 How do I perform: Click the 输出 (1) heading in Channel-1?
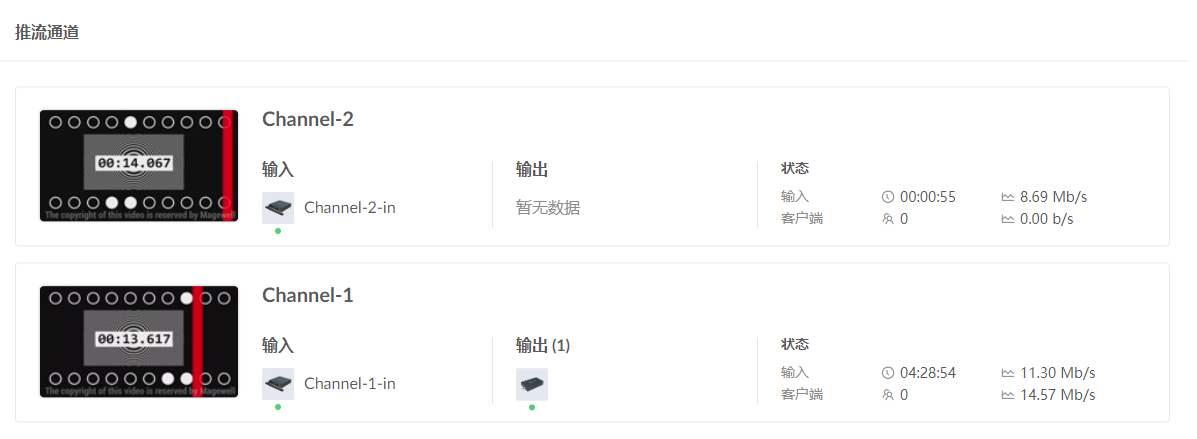click(543, 346)
